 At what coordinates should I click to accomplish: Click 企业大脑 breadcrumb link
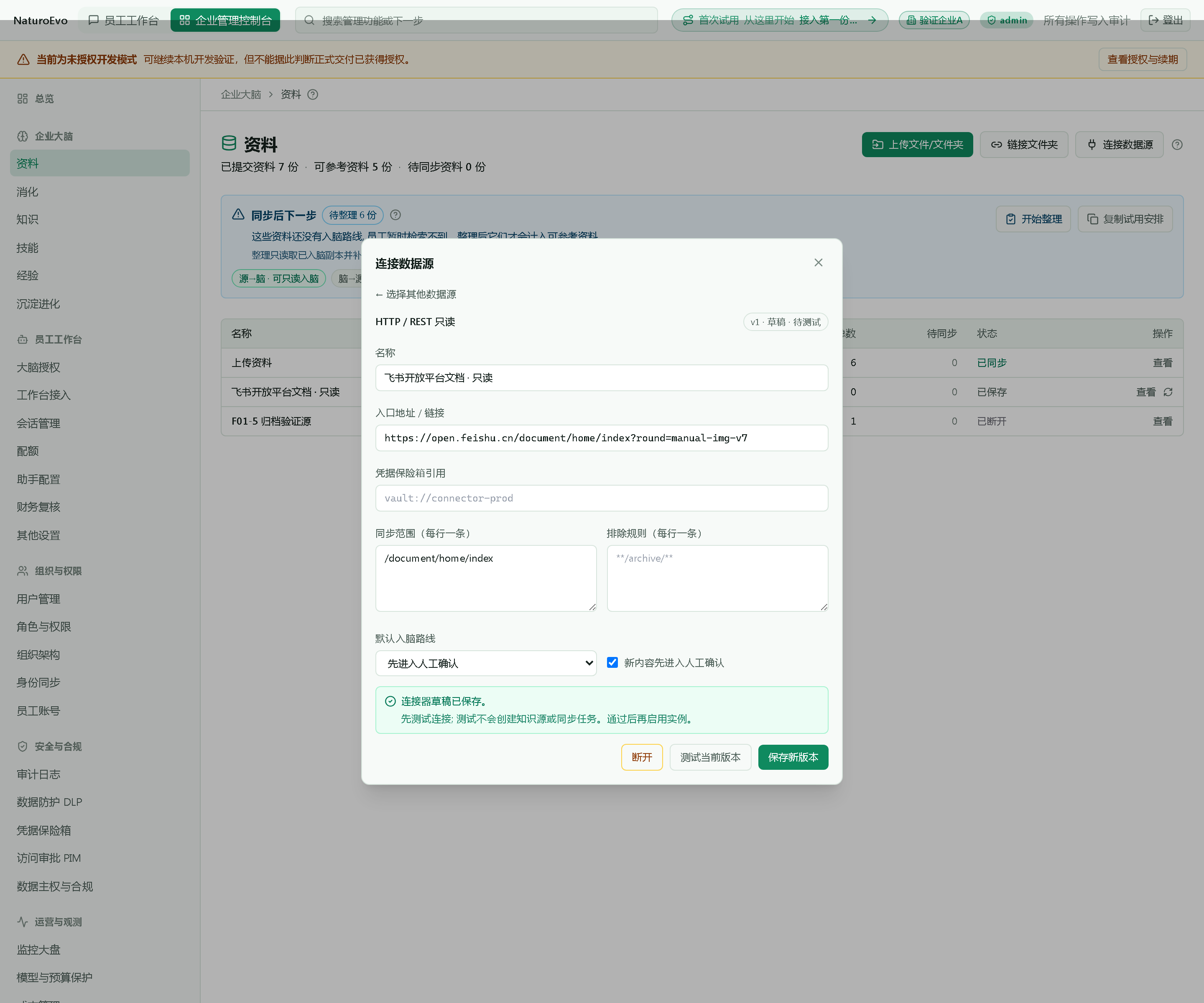tap(241, 94)
